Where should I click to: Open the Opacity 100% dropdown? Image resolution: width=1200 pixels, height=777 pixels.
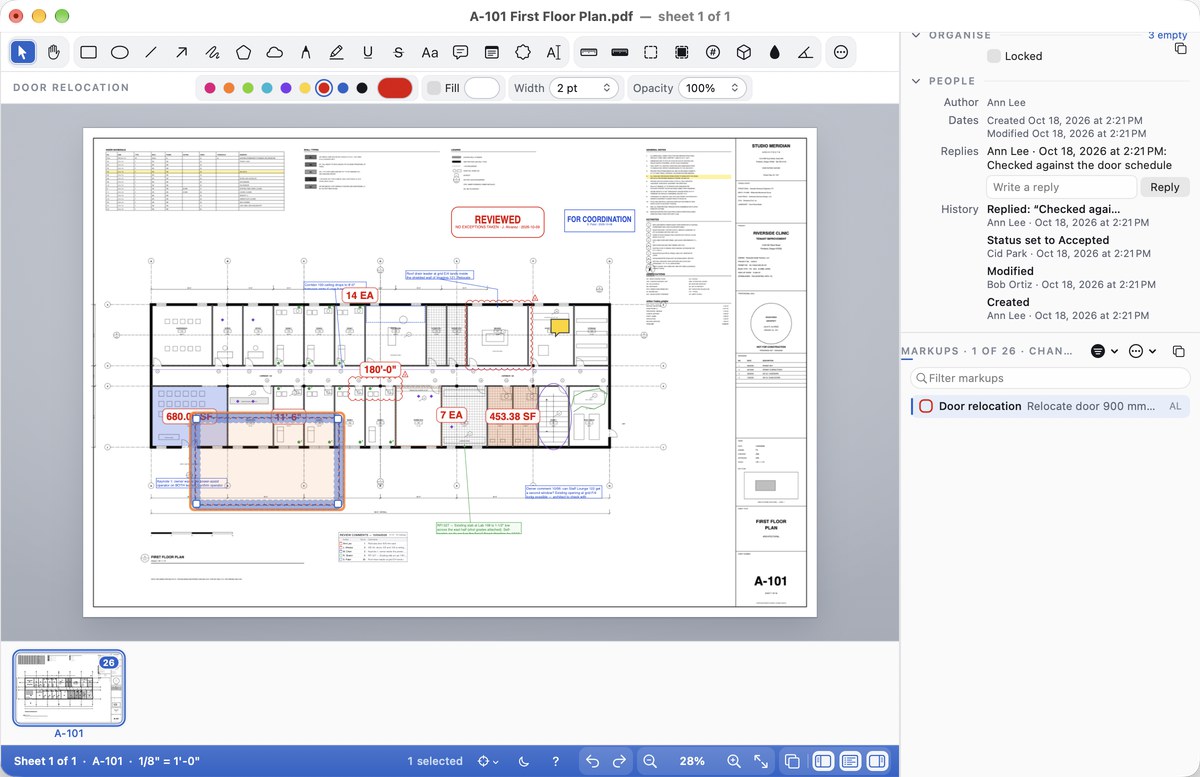(712, 88)
